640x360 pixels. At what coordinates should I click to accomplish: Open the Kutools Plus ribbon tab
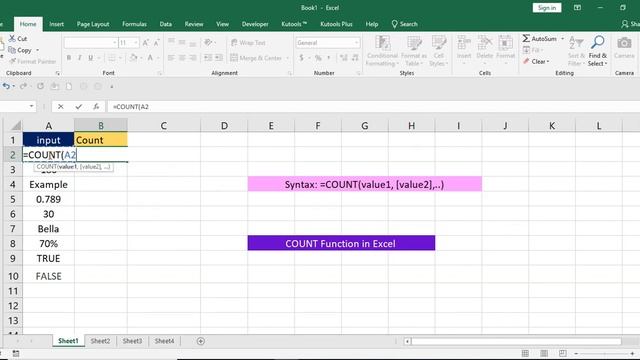pyautogui.click(x=336, y=24)
